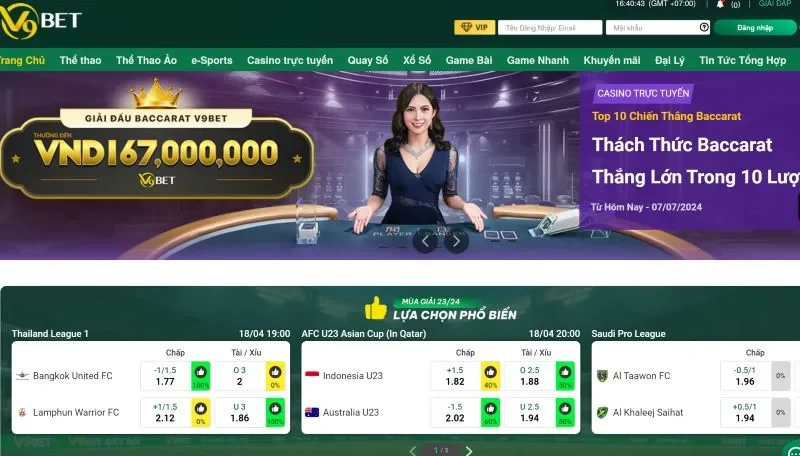Show password using eye icon
The width and height of the screenshot is (800, 456).
tap(704, 28)
